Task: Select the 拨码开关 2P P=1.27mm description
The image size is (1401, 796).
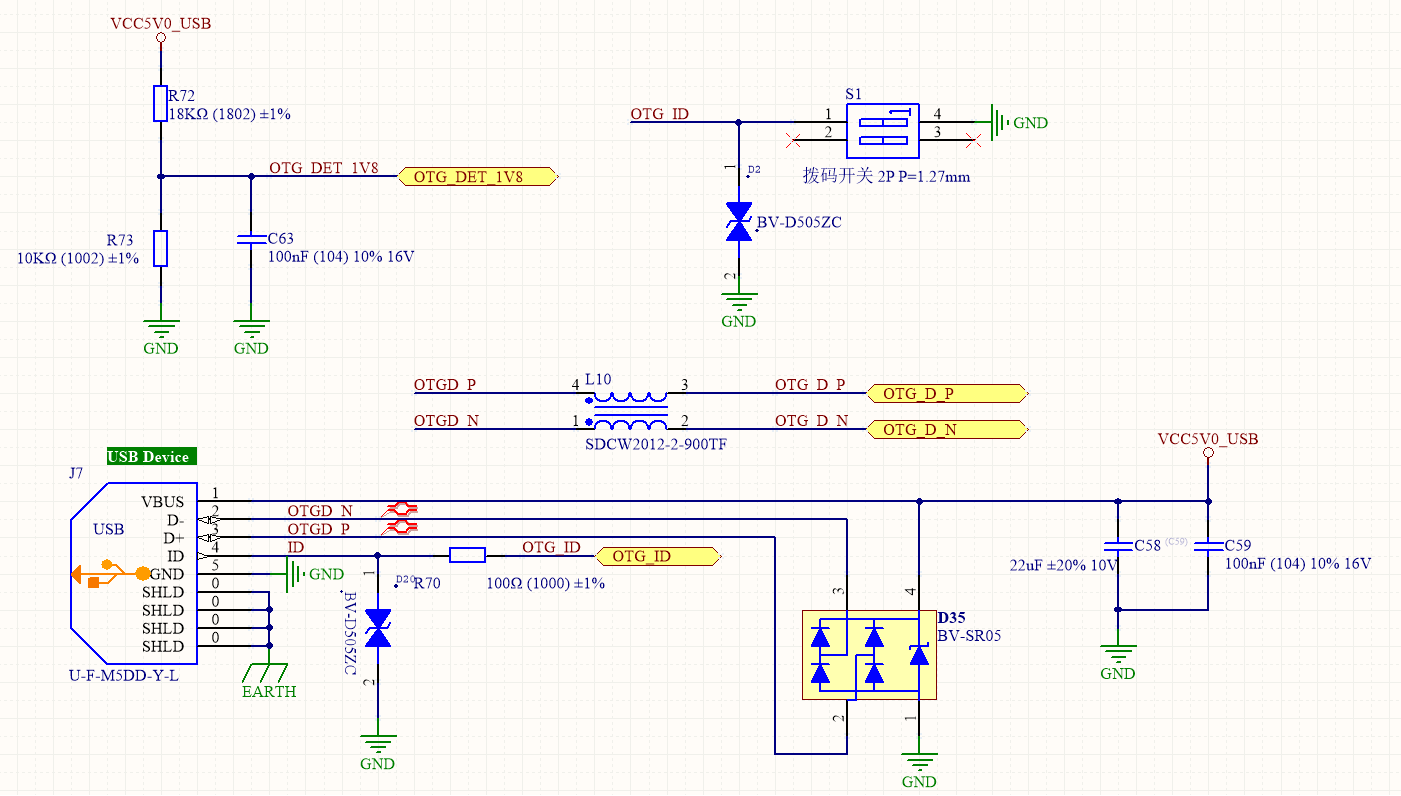Action: pos(886,176)
